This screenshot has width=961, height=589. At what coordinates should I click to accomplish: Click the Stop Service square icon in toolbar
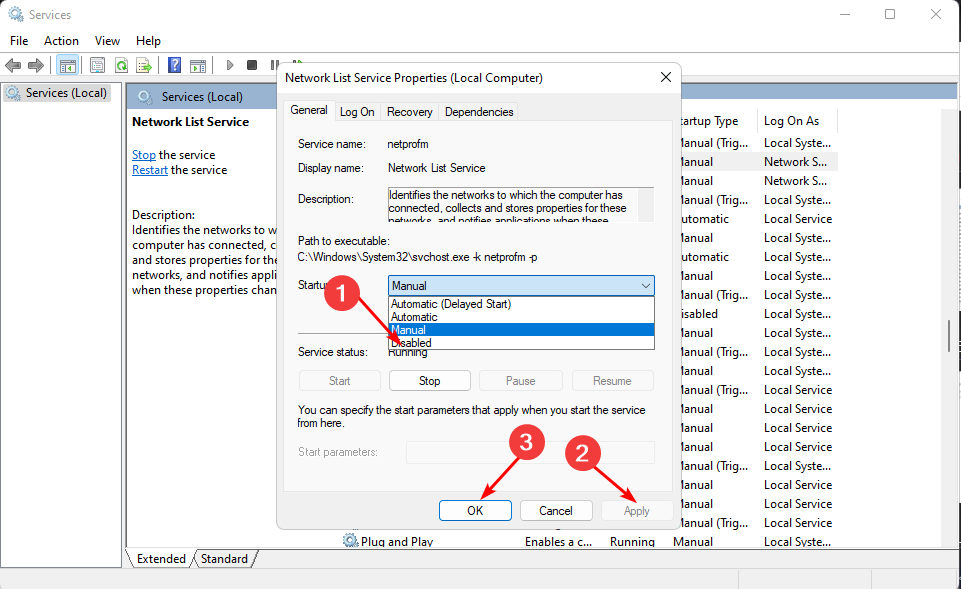(x=252, y=65)
